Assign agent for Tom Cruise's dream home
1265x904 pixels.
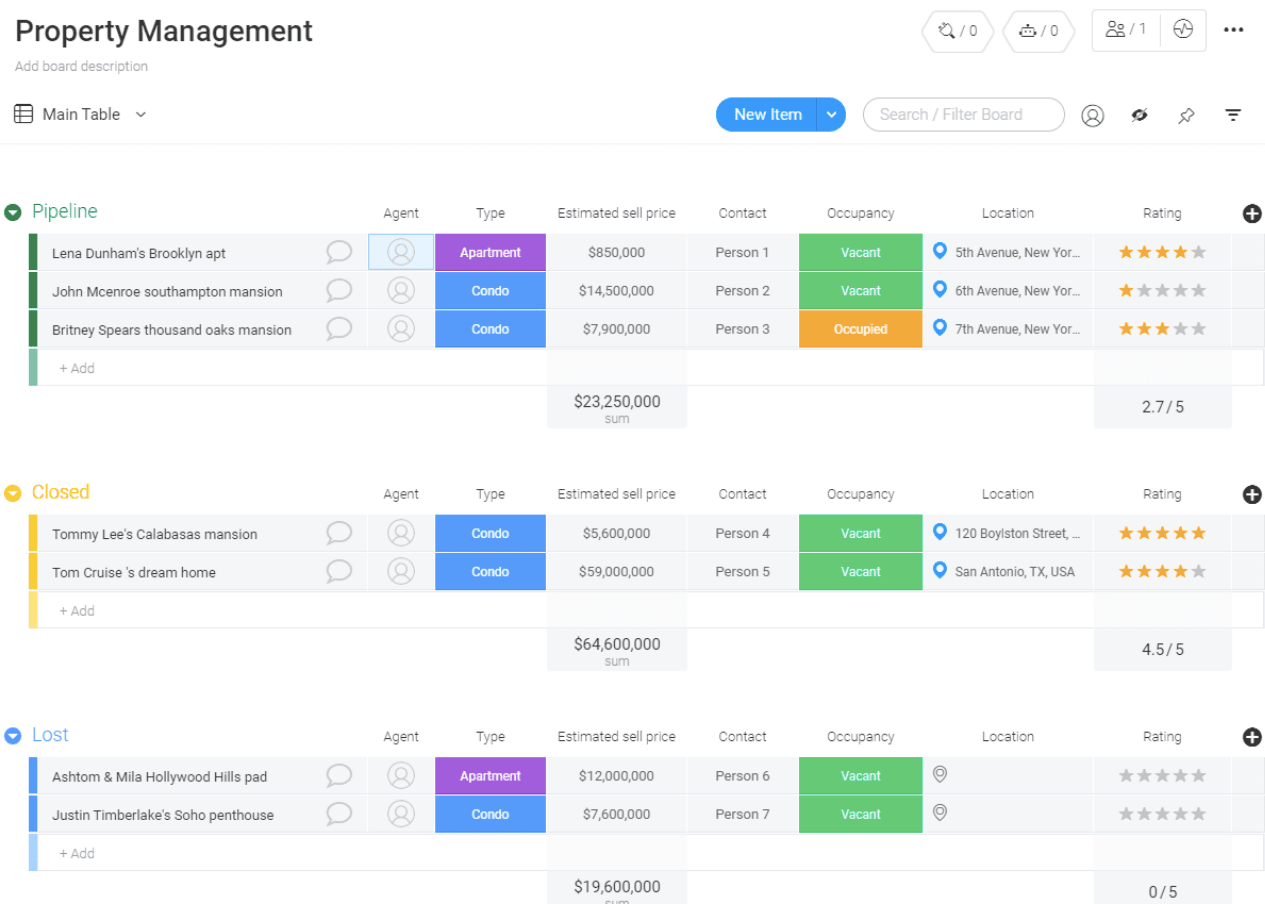pos(401,572)
